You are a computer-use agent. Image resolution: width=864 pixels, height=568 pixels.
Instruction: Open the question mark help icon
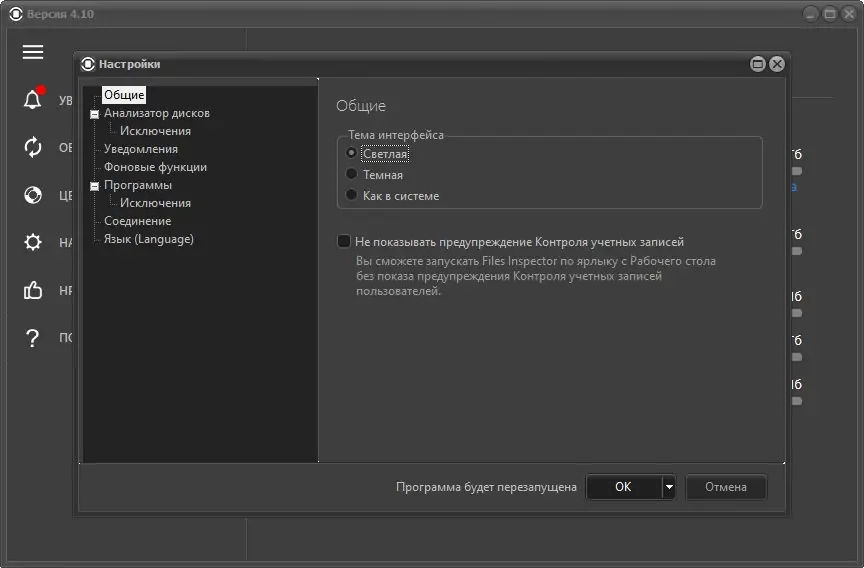pyautogui.click(x=33, y=337)
